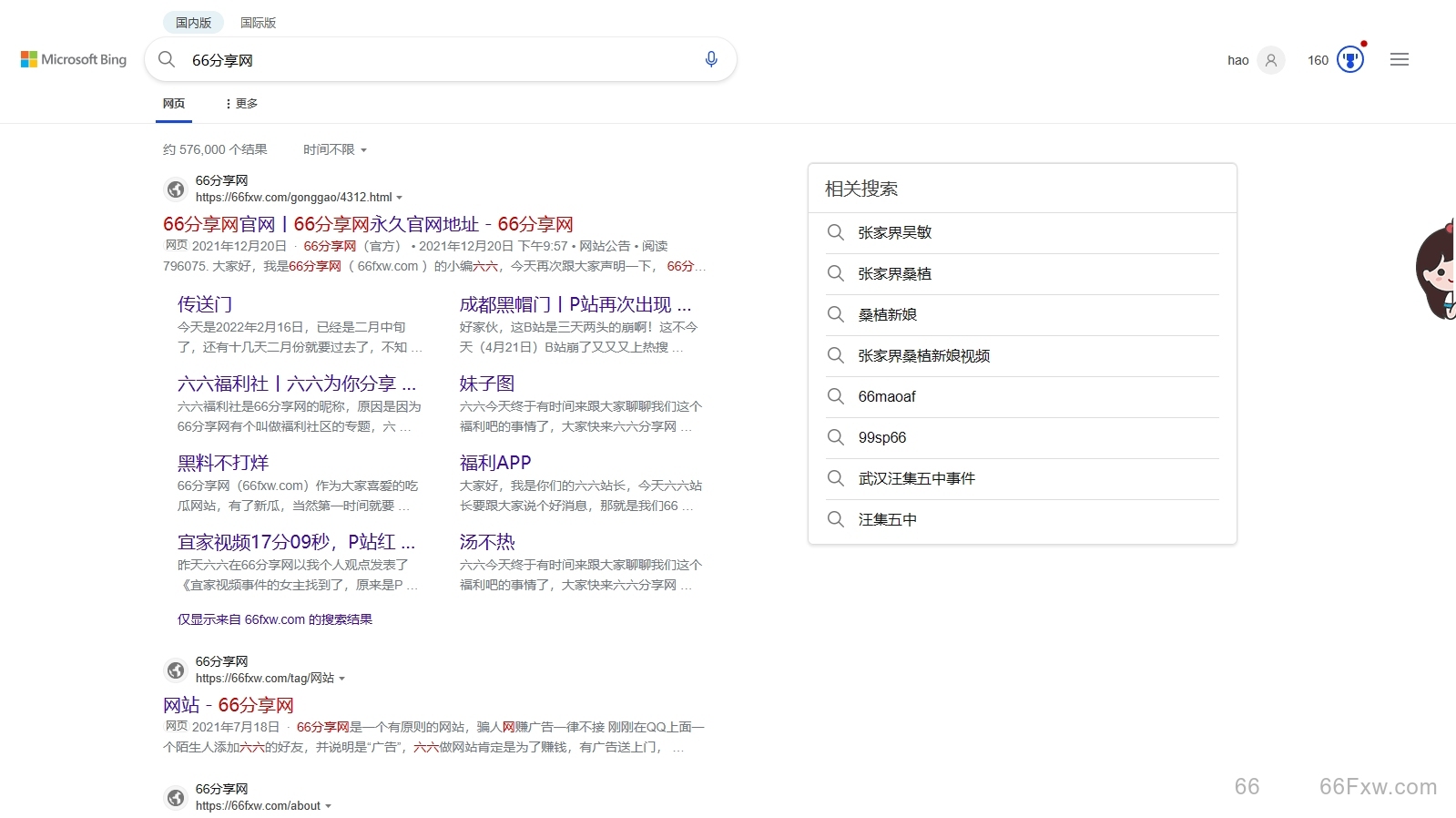Viewport: 1456px width, 818px height.
Task: Select the 网页 tab
Action: click(x=174, y=104)
